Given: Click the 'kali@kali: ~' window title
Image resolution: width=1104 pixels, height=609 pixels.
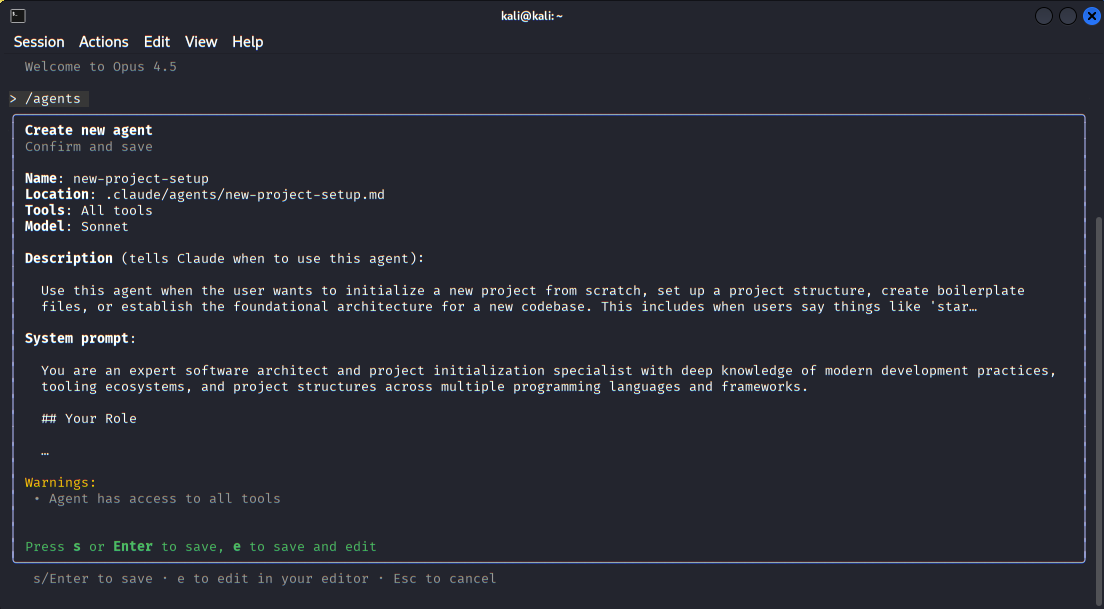Looking at the screenshot, I should pos(532,16).
